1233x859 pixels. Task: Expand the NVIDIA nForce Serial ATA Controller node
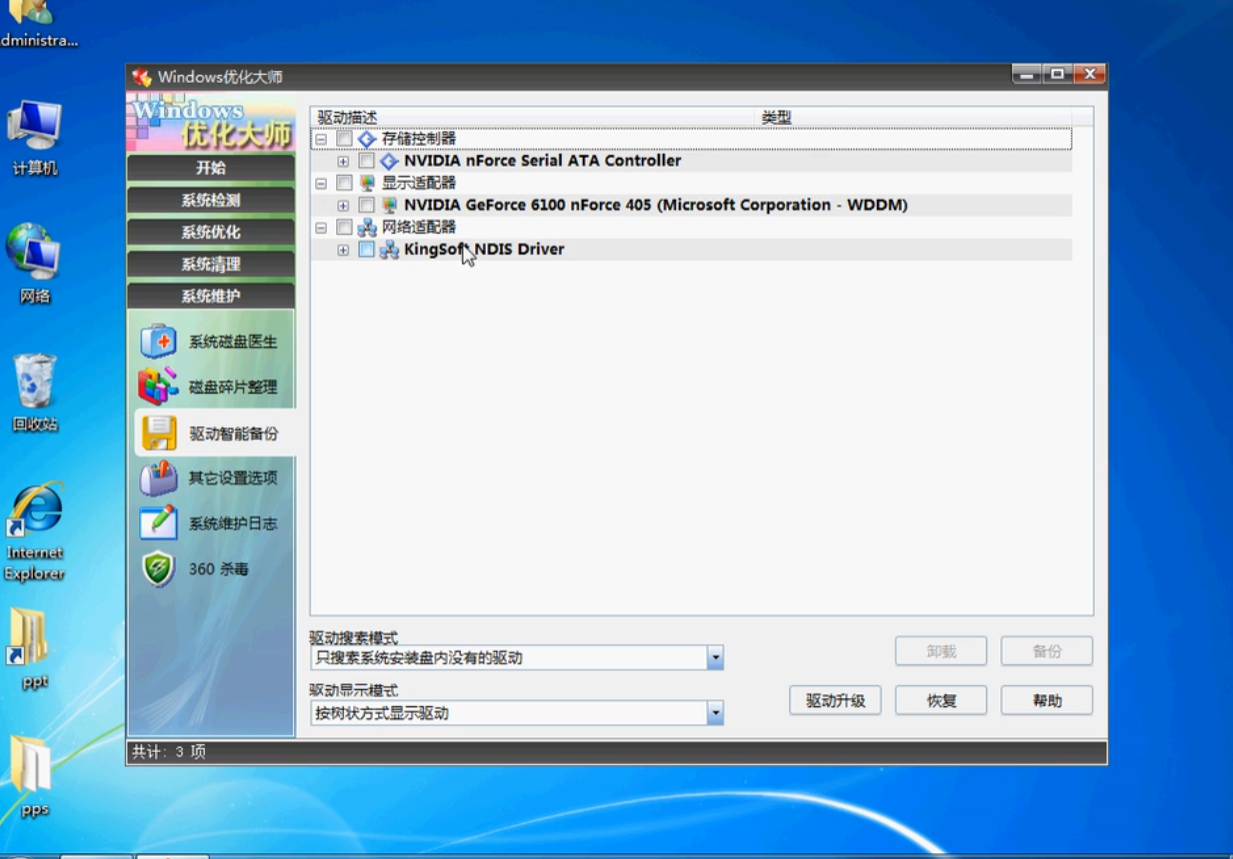(343, 162)
